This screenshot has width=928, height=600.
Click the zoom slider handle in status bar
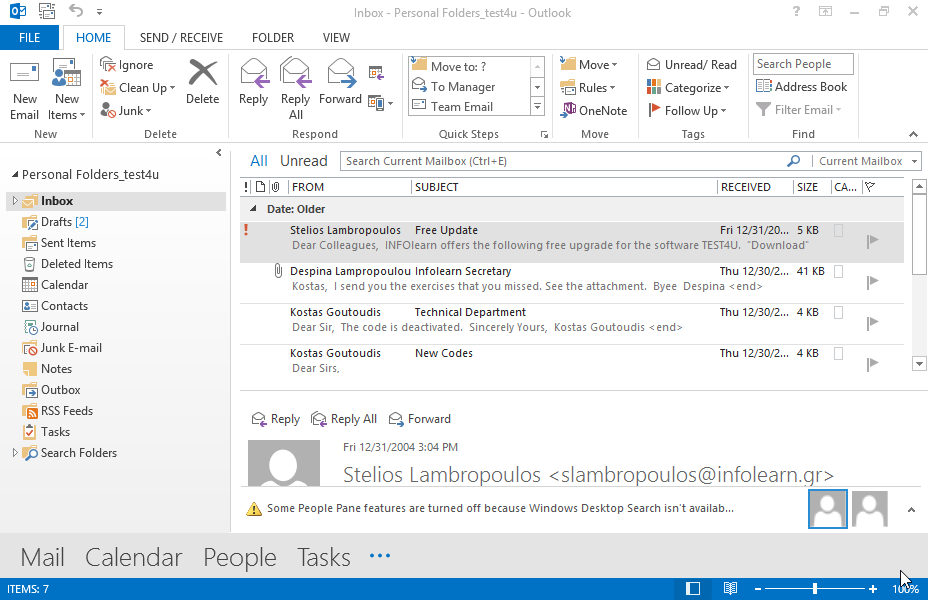coord(815,589)
